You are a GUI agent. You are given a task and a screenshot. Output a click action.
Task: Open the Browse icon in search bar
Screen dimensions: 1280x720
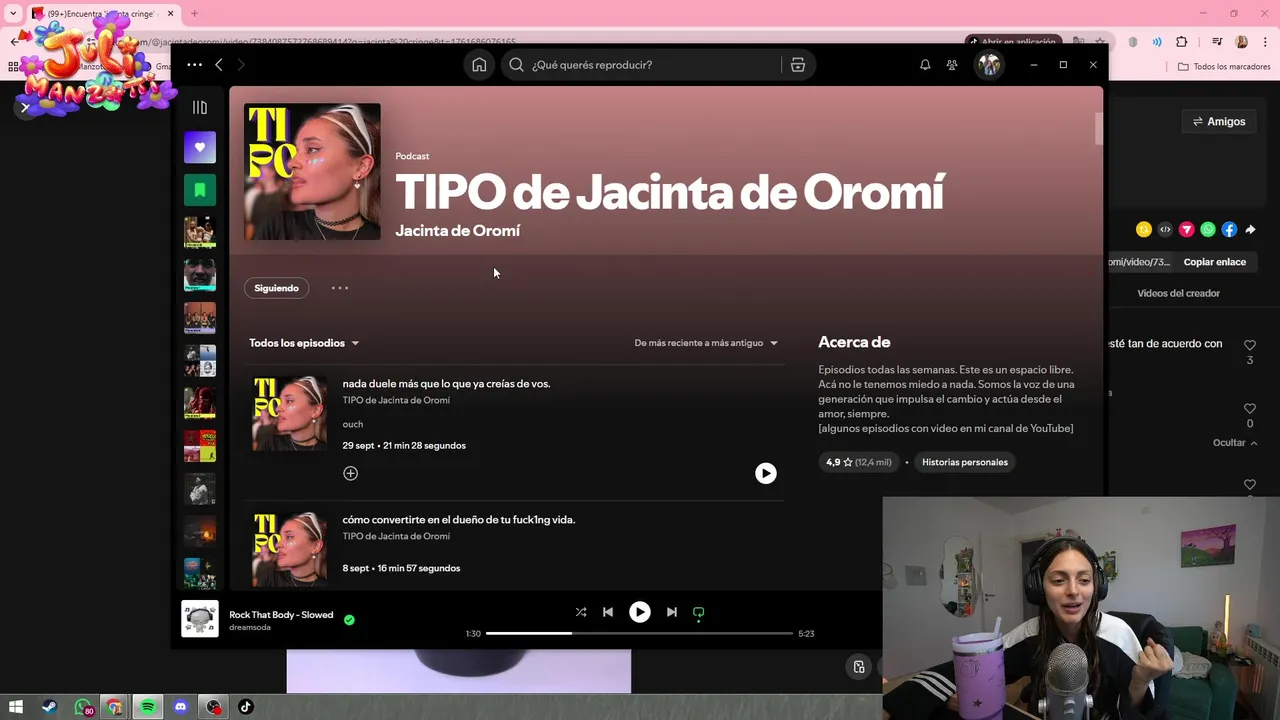point(797,65)
